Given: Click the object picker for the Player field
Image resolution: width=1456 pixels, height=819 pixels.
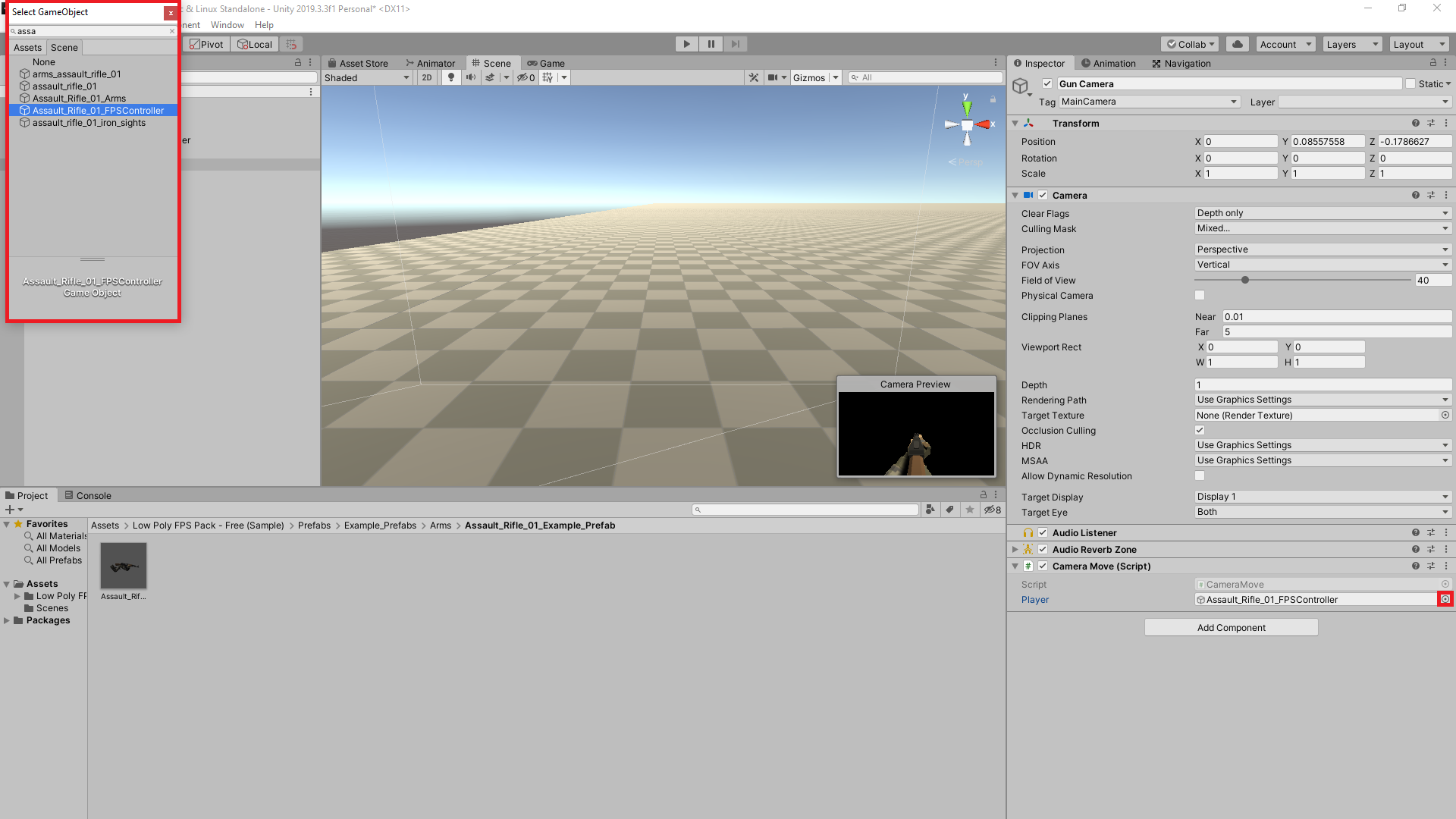Looking at the screenshot, I should [x=1445, y=599].
